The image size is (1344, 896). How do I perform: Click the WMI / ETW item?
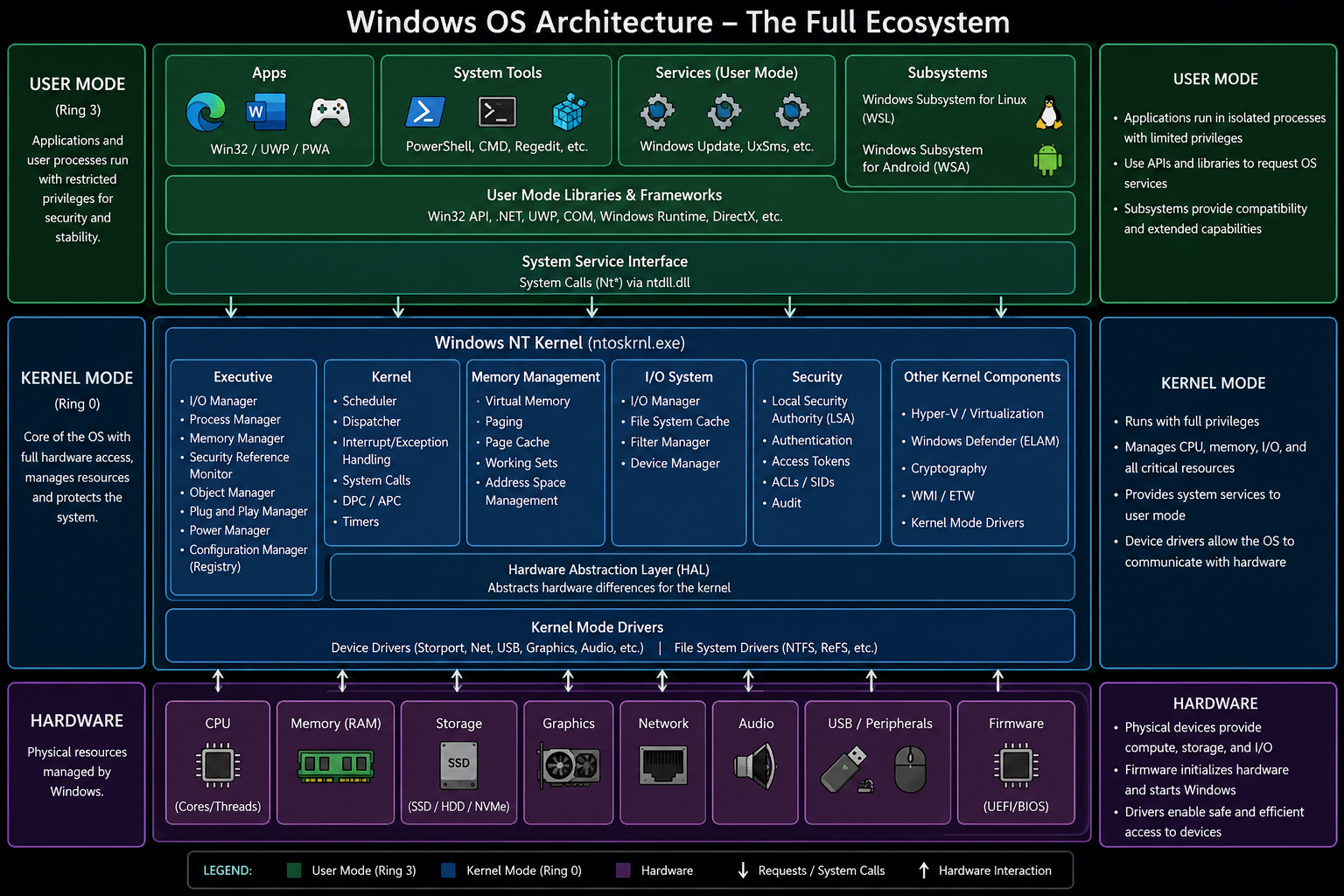942,496
